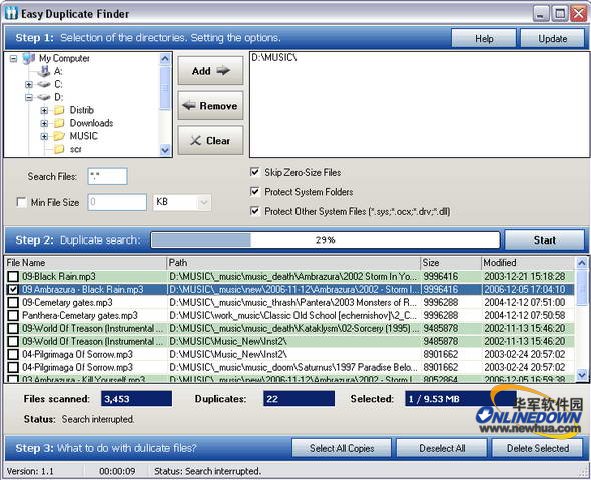This screenshot has width=591, height=480.
Task: Expand the MUSIC folder node
Action: coord(44,136)
